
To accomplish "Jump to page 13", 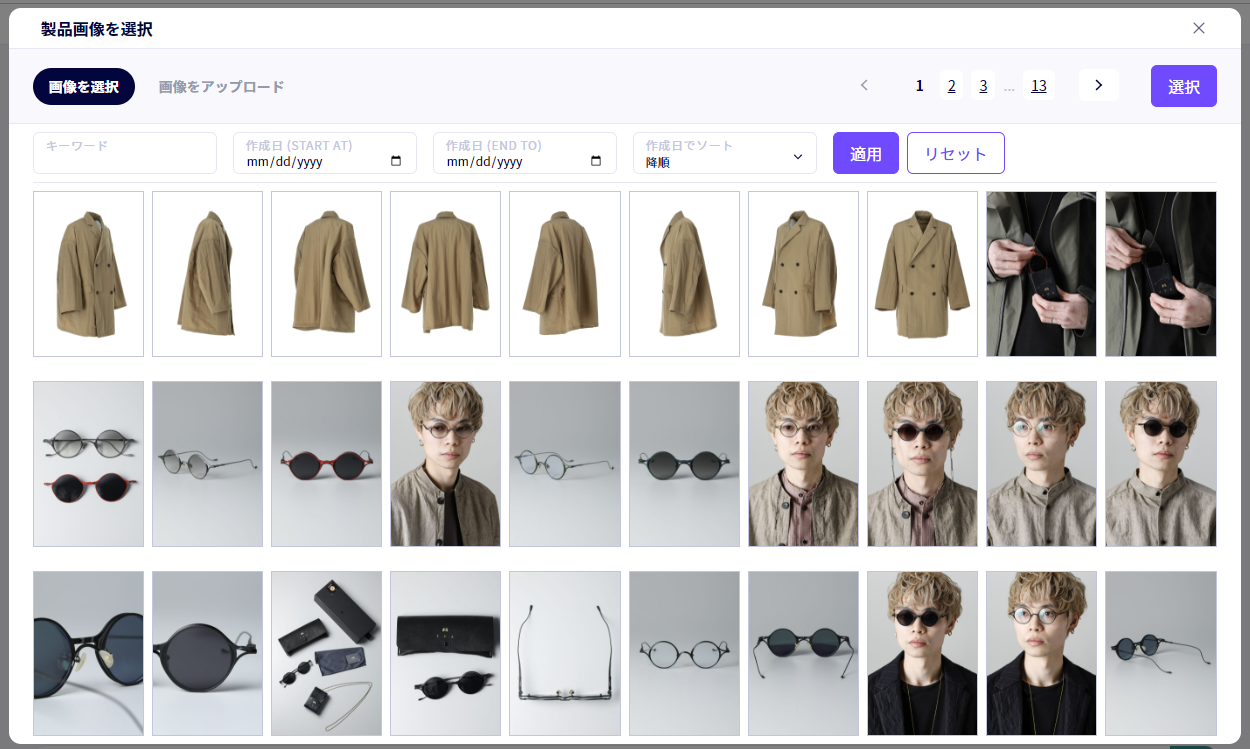I will click(x=1039, y=85).
